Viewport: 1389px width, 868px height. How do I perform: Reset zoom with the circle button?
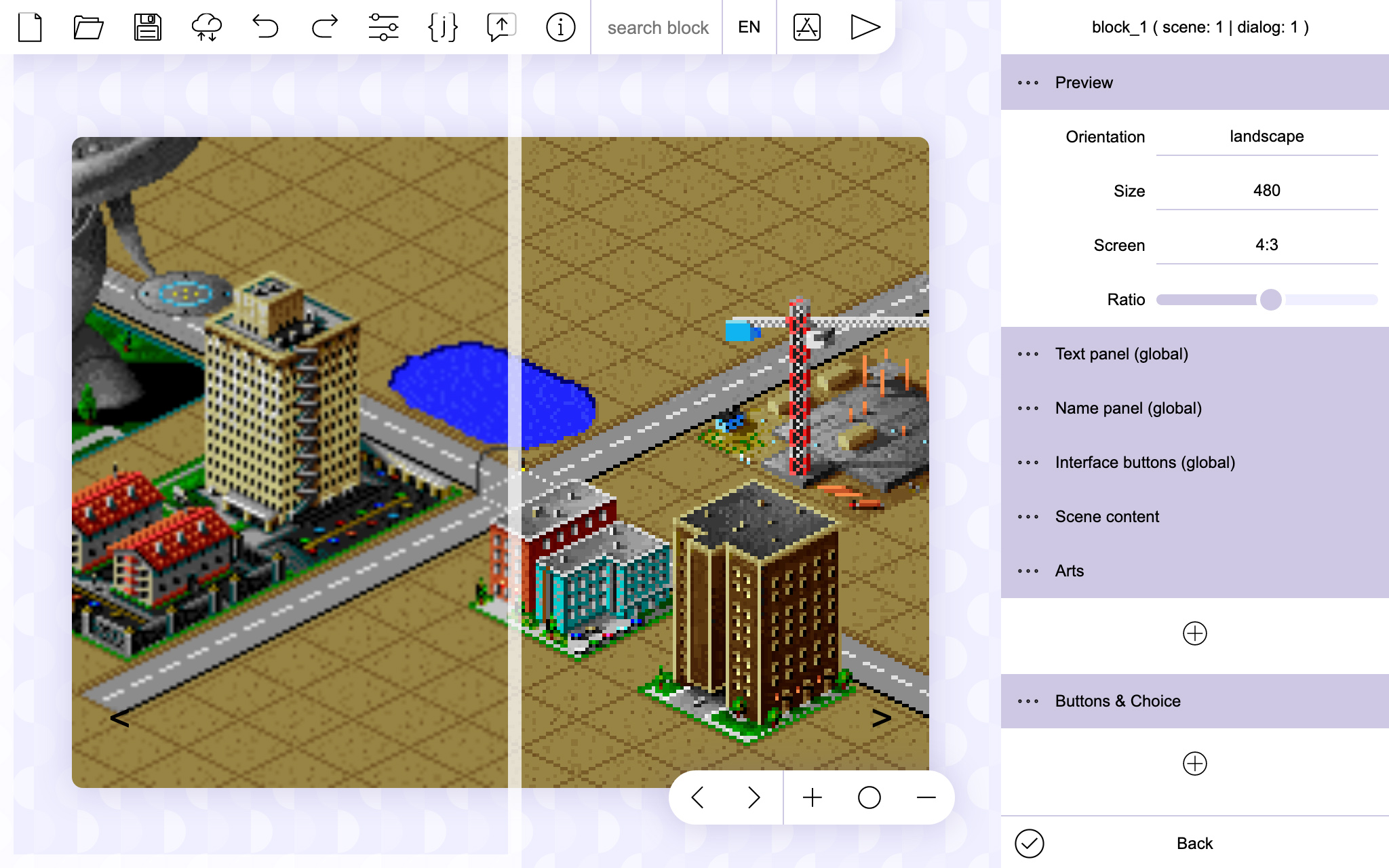869,797
